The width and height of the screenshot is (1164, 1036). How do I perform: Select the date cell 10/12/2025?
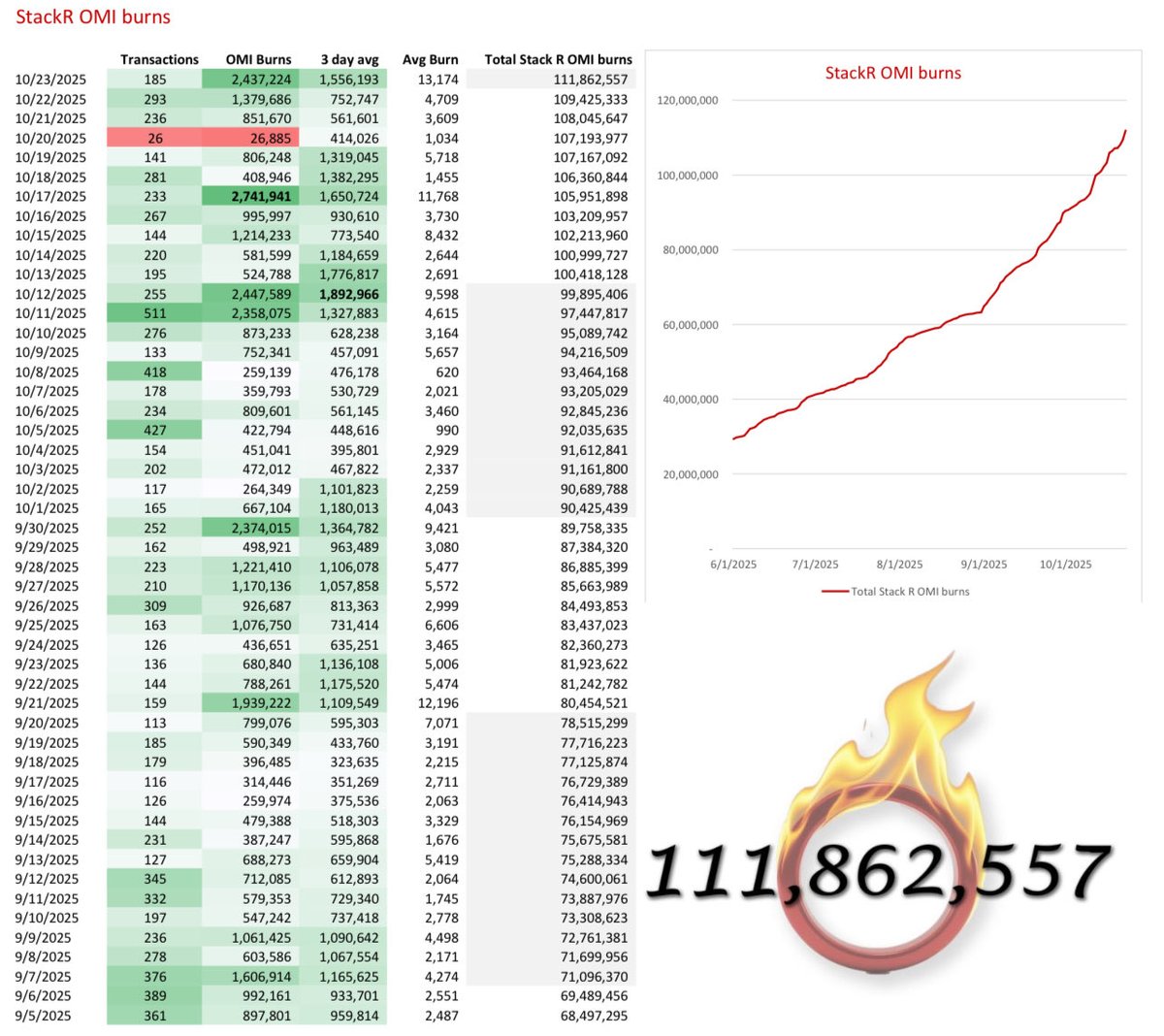[x=50, y=294]
